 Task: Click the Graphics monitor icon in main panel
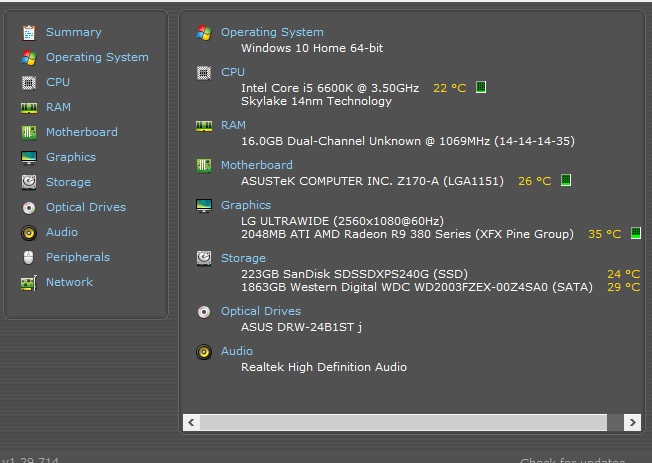pyautogui.click(x=204, y=206)
